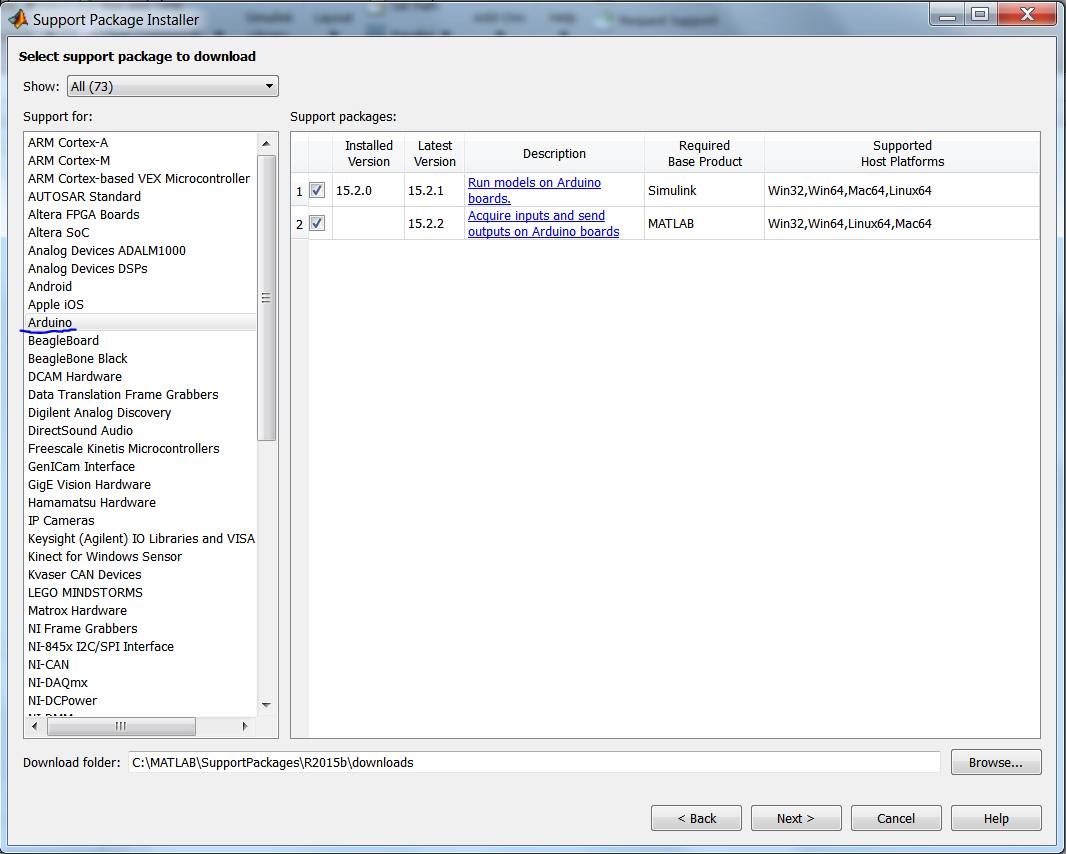
Task: Click the MATLAB base product cell
Action: click(704, 223)
